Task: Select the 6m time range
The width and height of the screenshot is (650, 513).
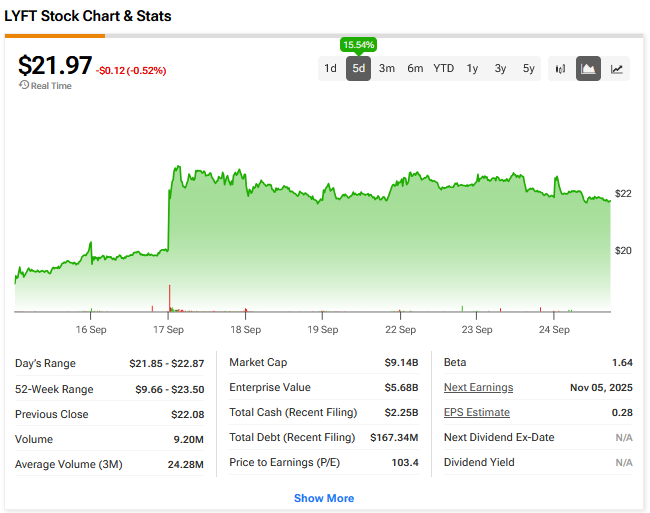Action: click(x=415, y=68)
